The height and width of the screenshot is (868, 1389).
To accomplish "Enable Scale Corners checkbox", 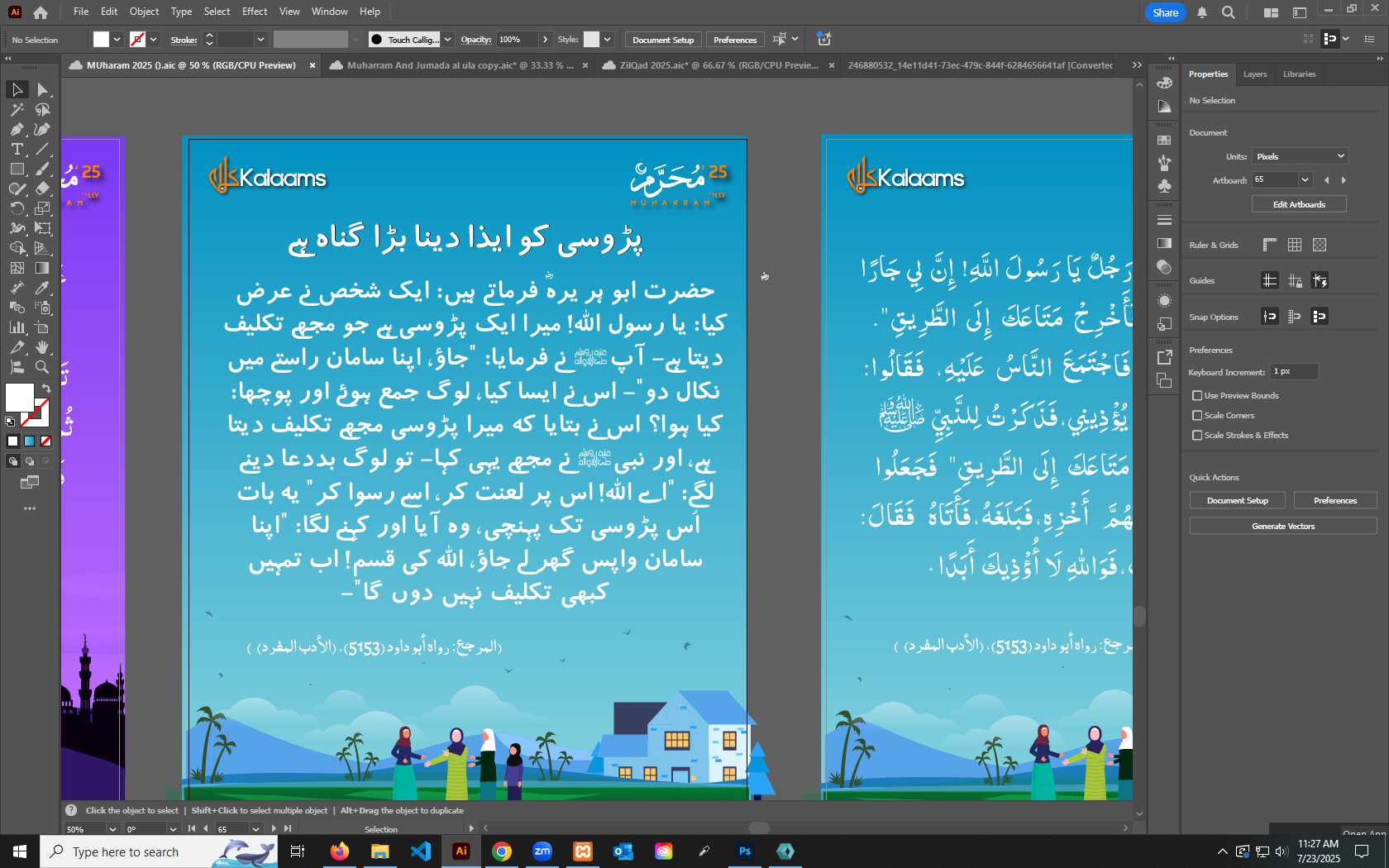I will coord(1197,416).
